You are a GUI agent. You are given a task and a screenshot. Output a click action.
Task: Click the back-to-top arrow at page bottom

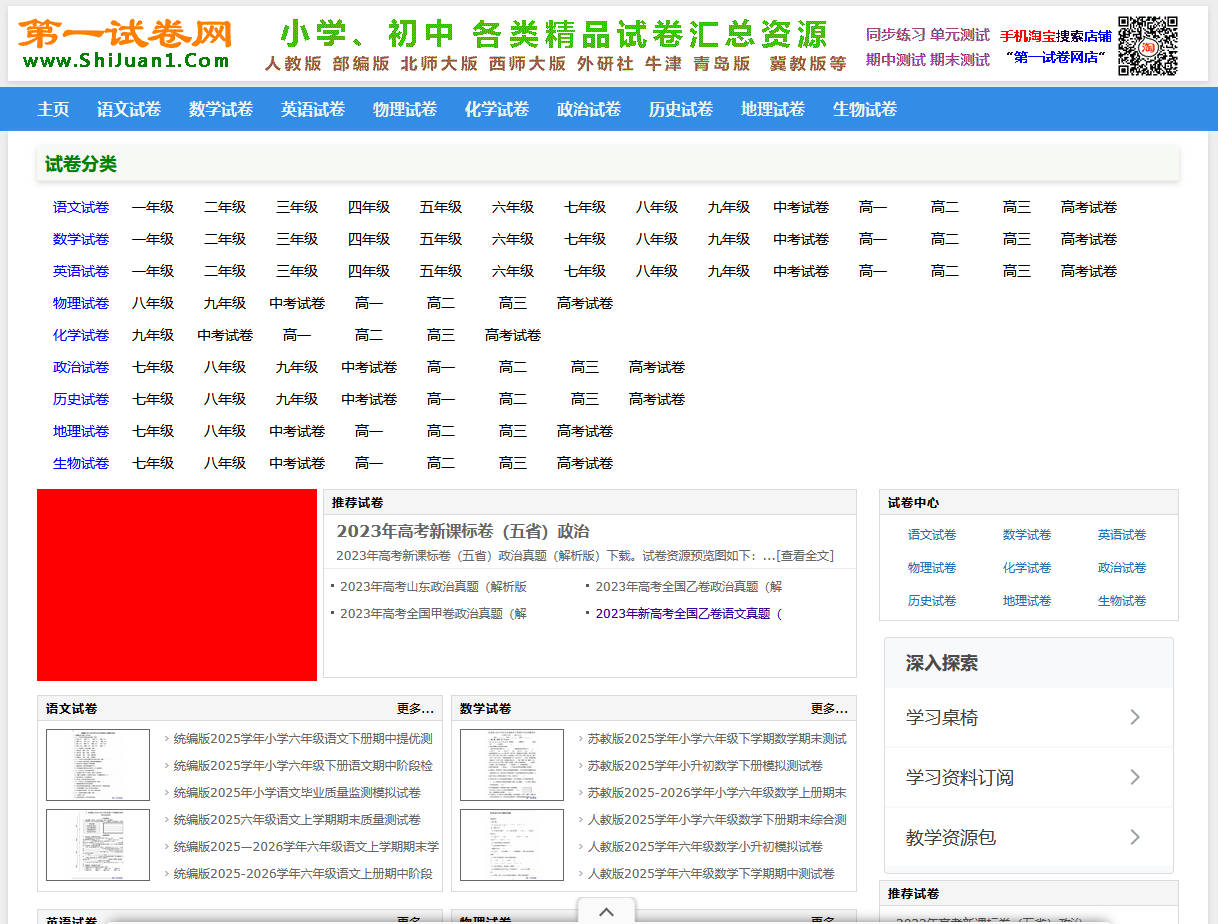click(605, 911)
